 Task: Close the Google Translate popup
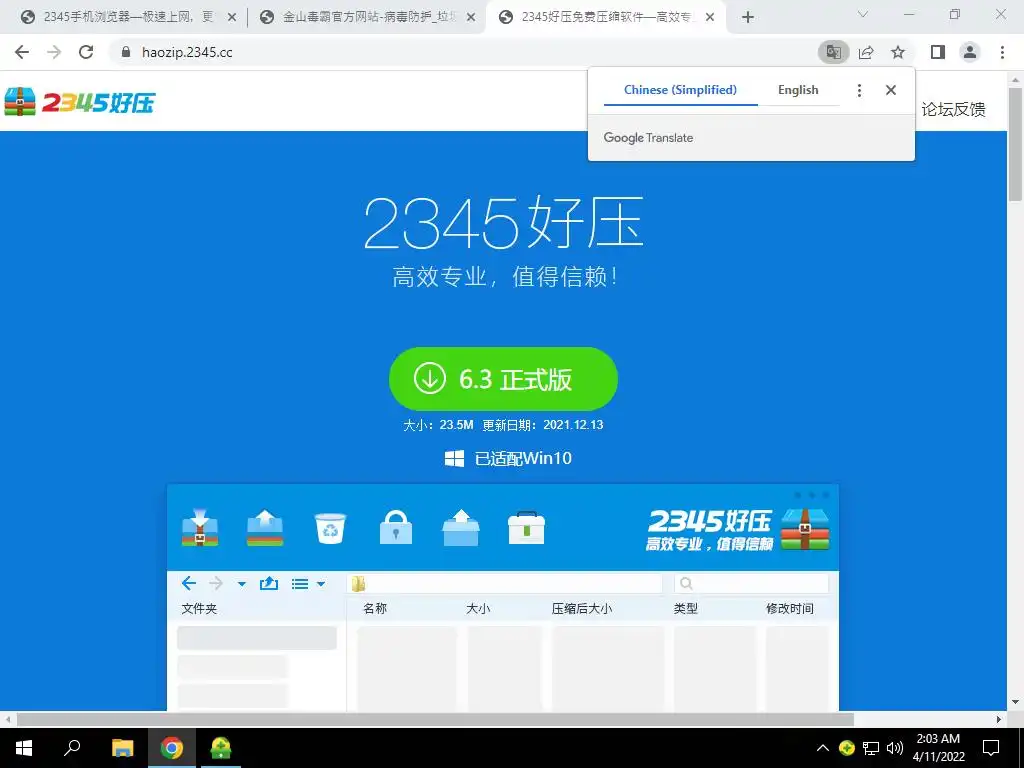point(891,90)
